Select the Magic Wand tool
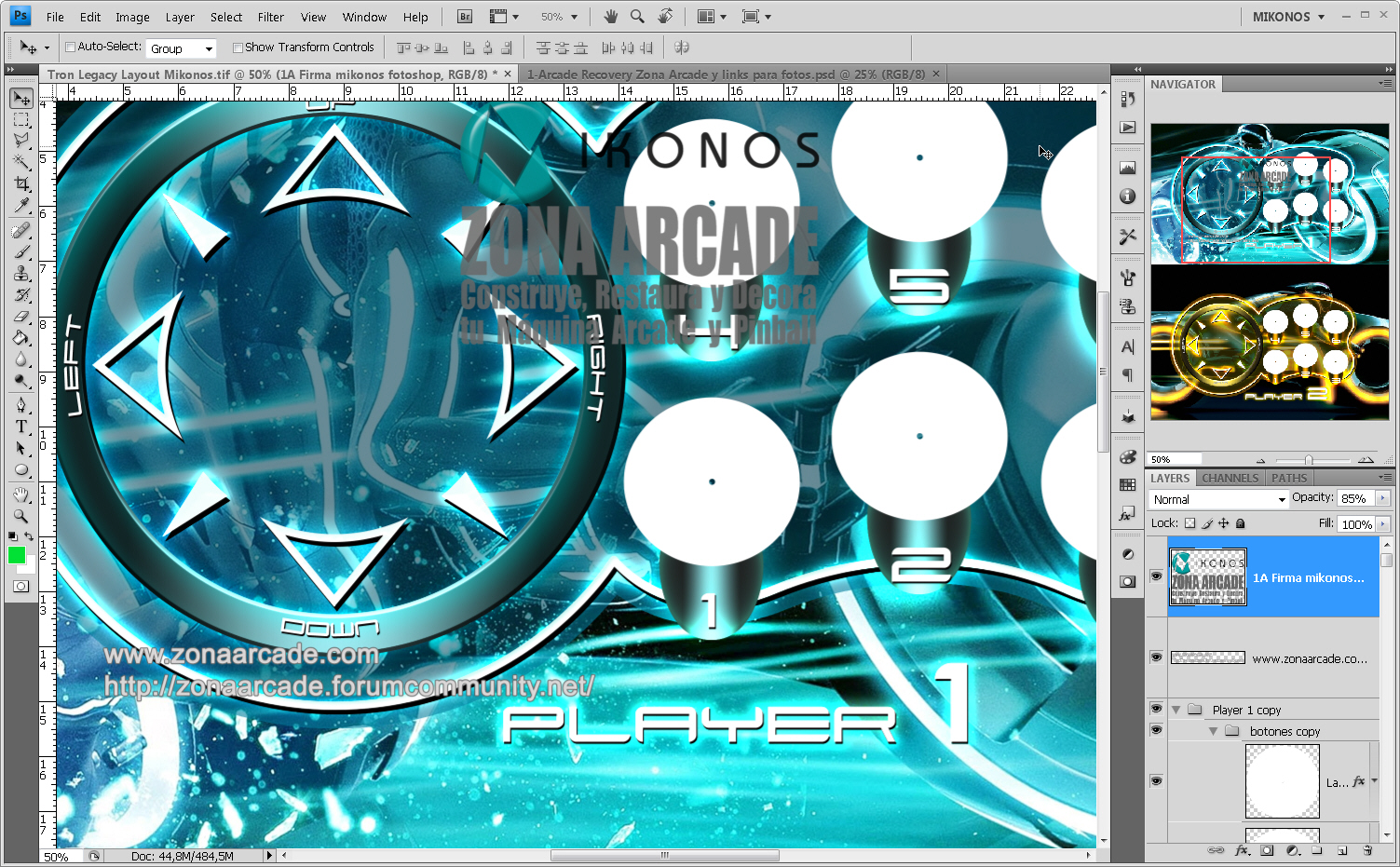Image resolution: width=1400 pixels, height=867 pixels. [x=20, y=161]
